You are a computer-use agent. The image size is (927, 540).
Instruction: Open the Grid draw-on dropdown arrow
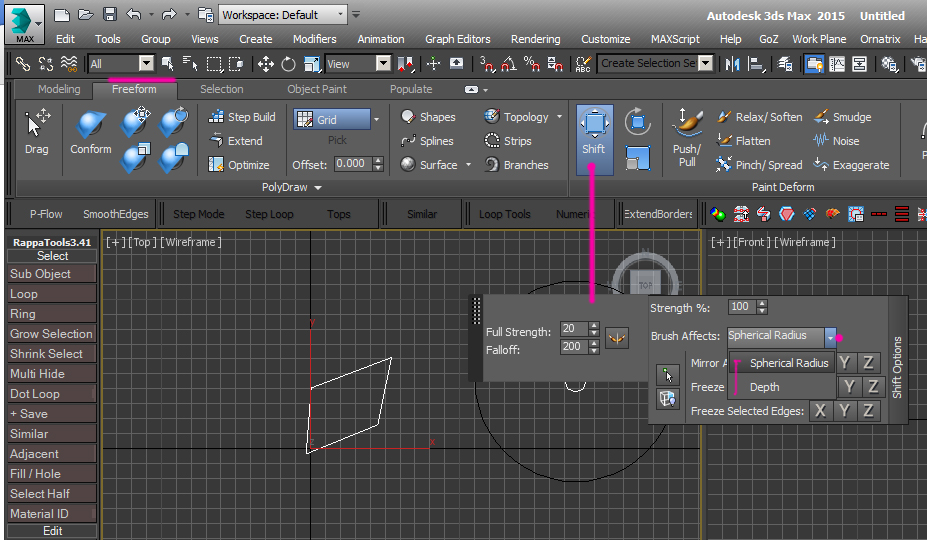(x=377, y=119)
